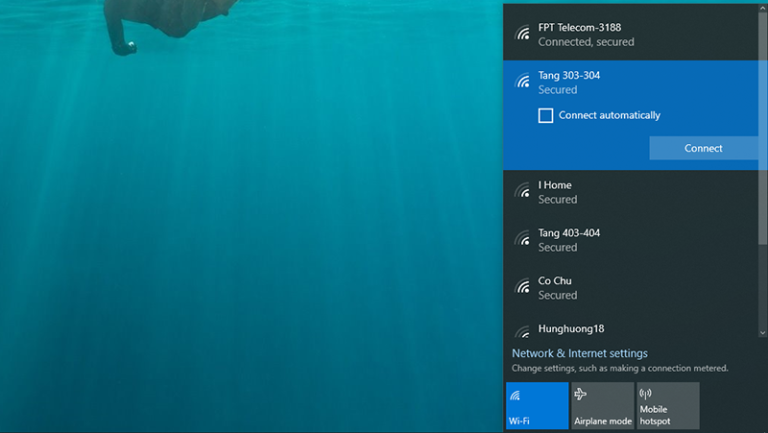Click the Co Chu Wi-Fi signal icon
Screen dimensions: 768x433
pos(522,287)
